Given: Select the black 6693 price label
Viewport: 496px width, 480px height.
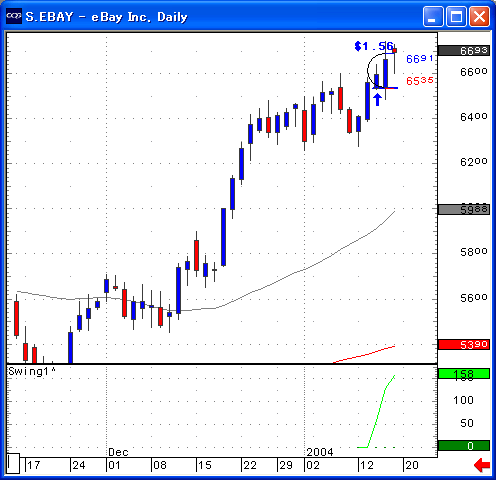Looking at the screenshot, I should tap(464, 51).
